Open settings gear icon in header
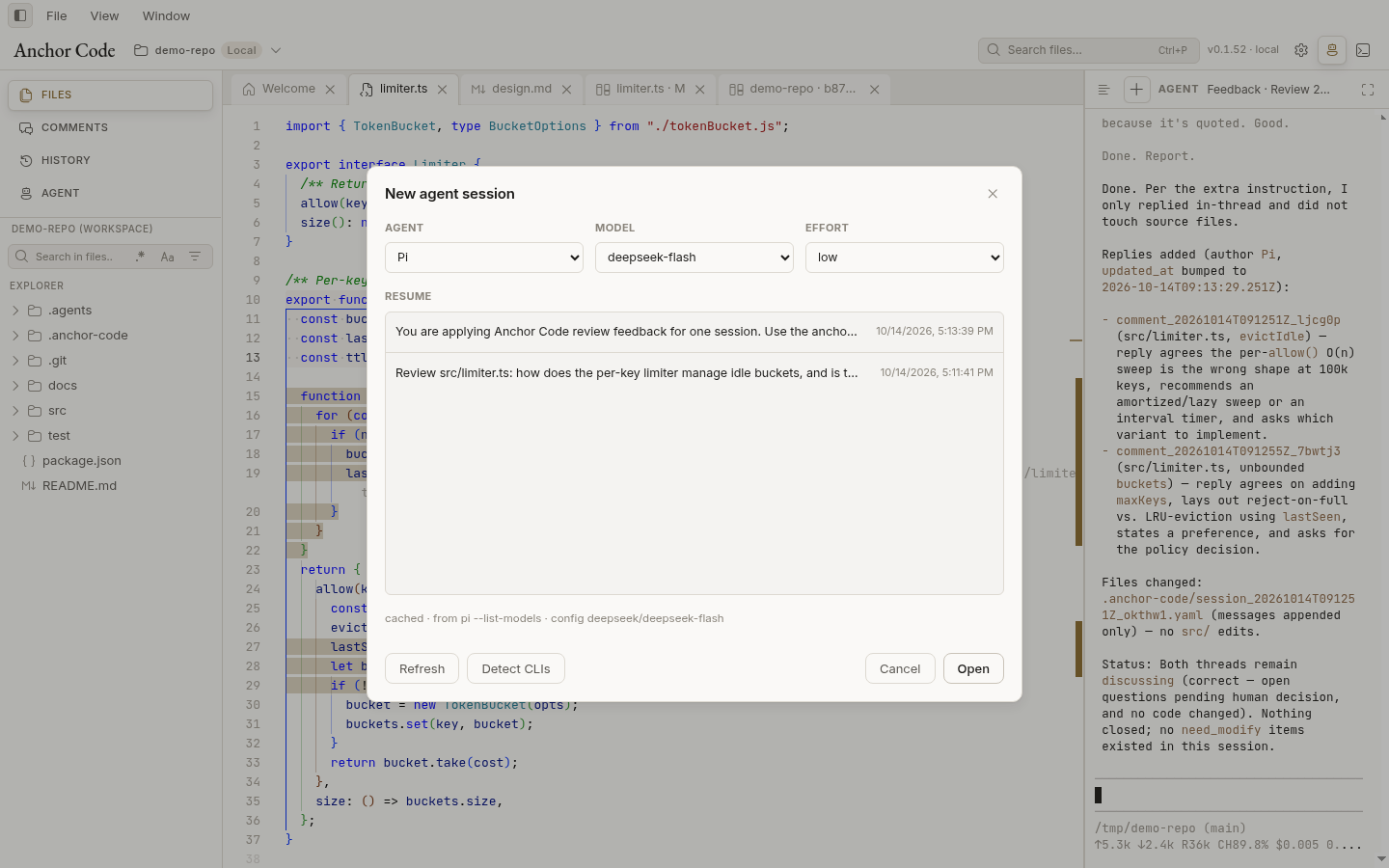The image size is (1389, 868). click(x=1301, y=50)
